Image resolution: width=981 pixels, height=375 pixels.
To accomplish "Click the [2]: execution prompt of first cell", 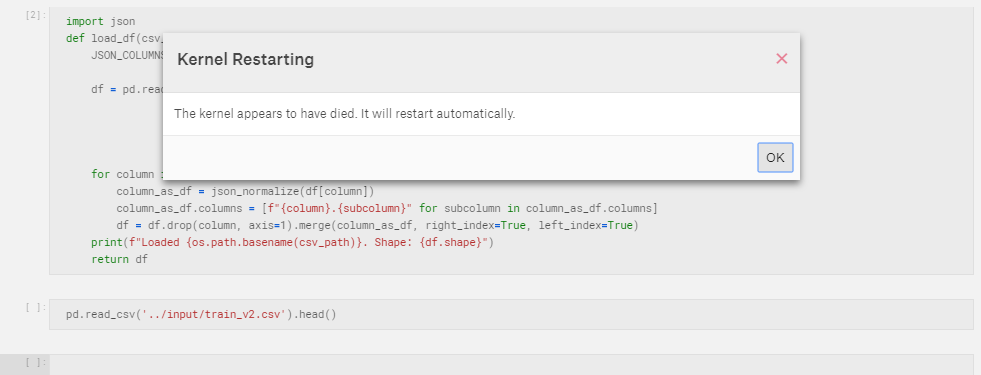I will 35,15.
